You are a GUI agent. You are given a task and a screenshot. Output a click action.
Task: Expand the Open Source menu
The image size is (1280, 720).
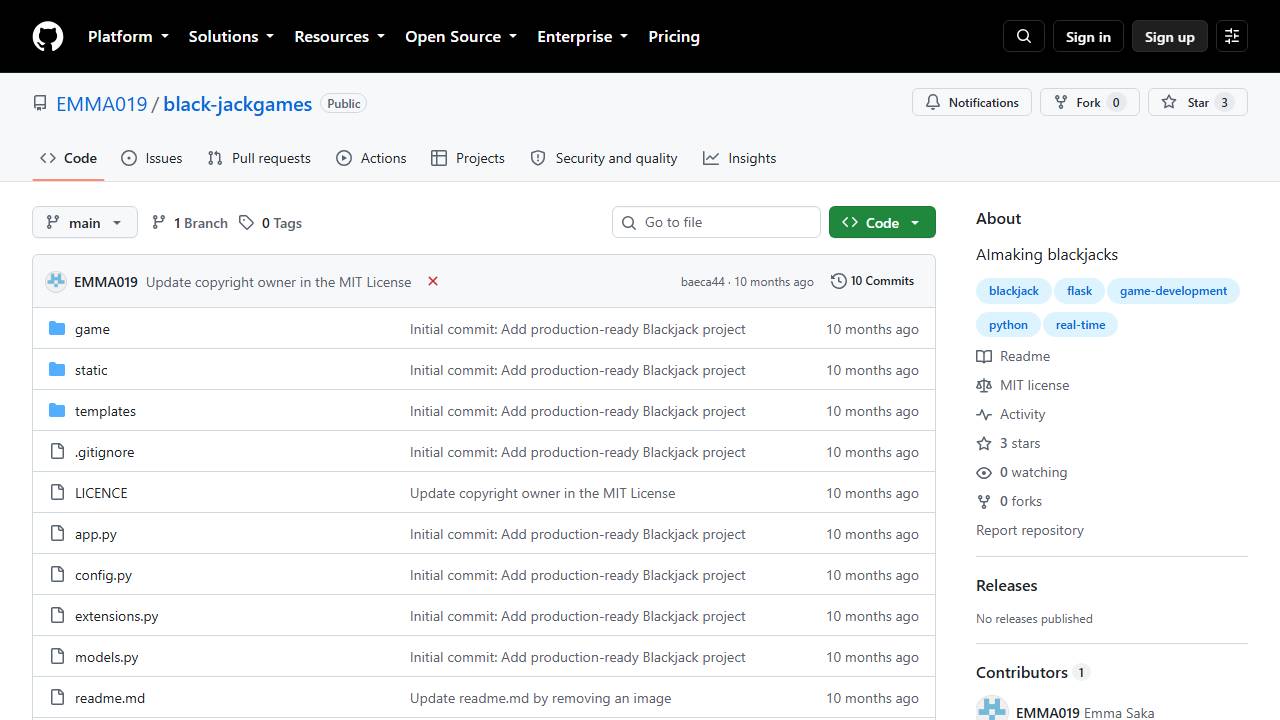461,36
